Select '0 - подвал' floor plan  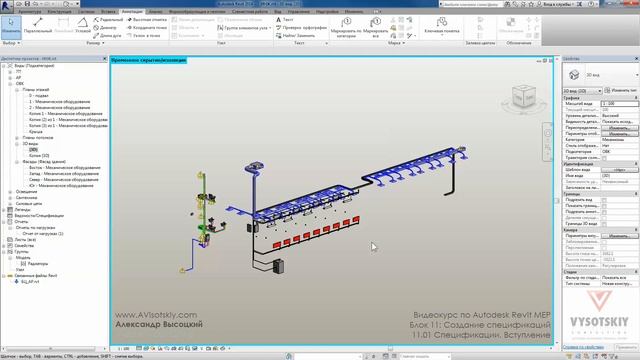(39, 96)
